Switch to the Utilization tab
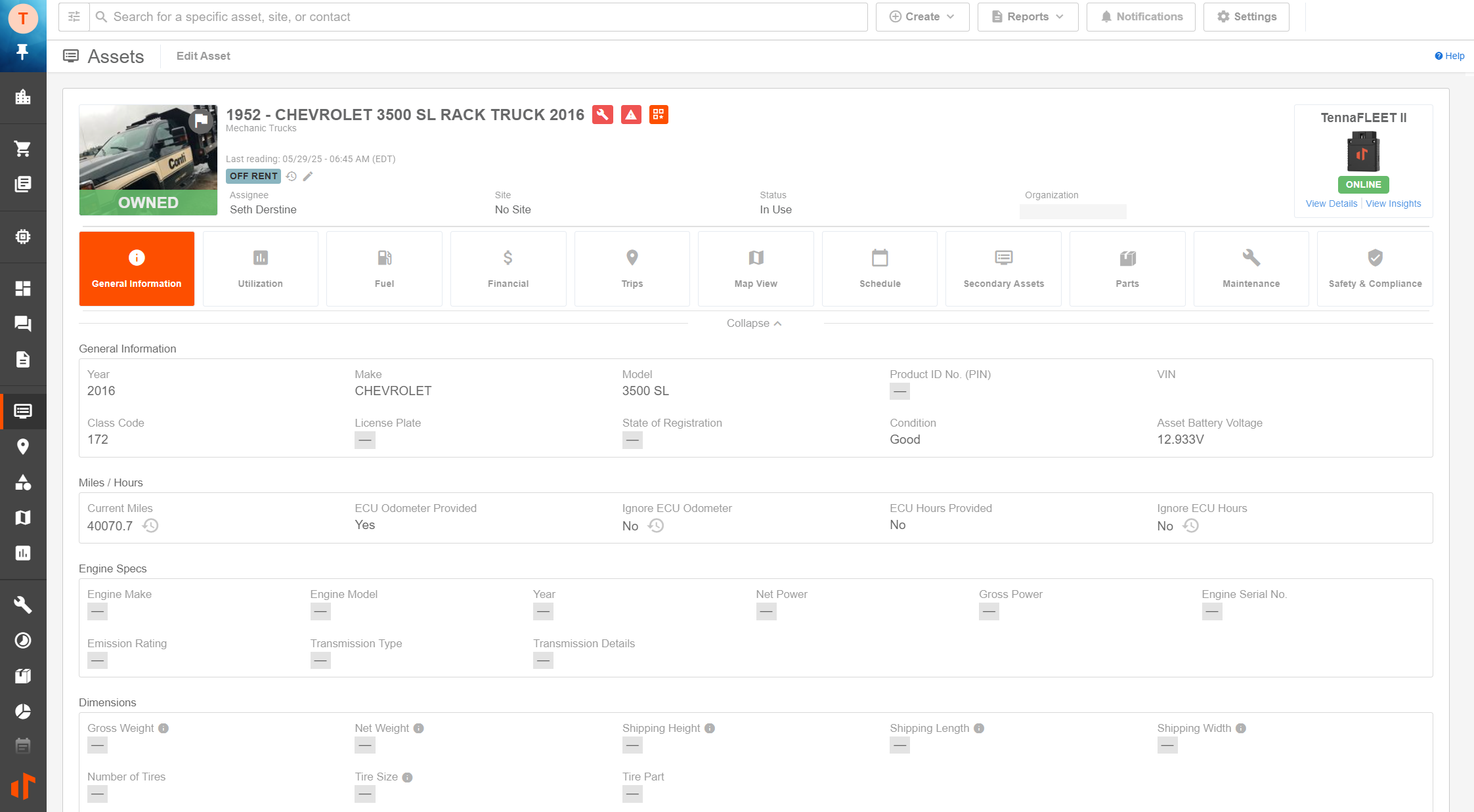 260,268
